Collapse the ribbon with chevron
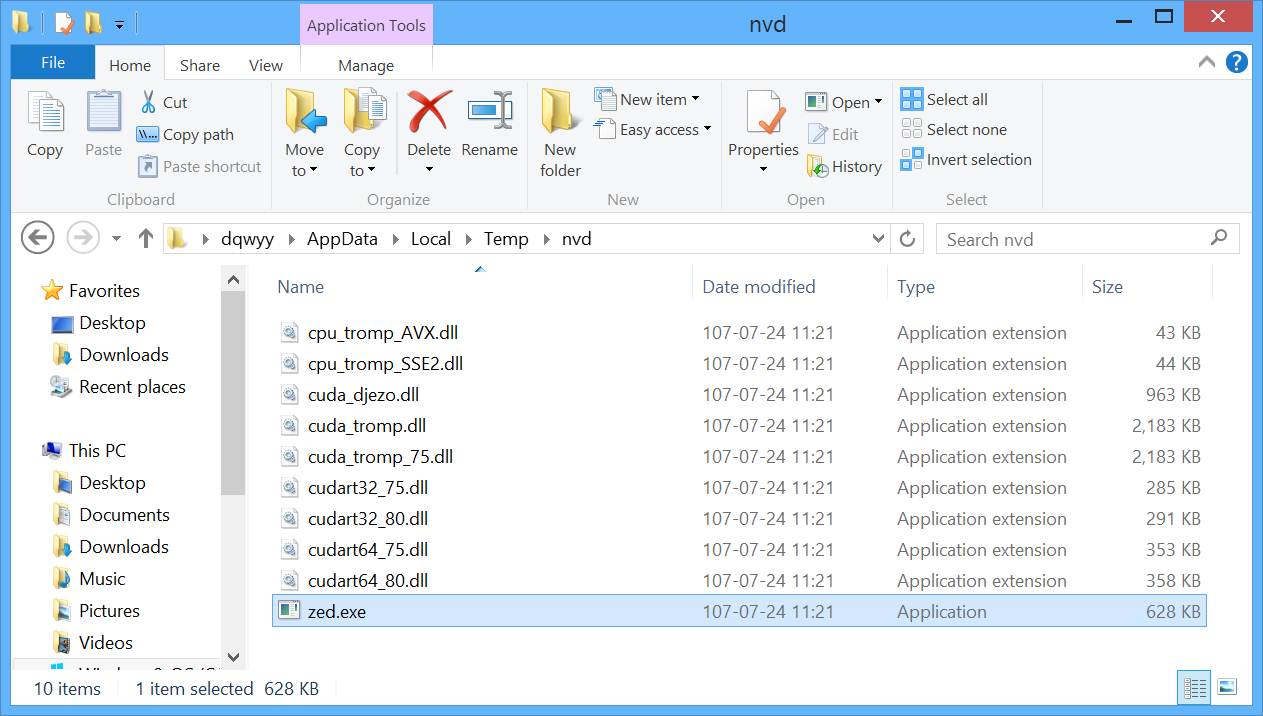The image size is (1263, 716). (x=1205, y=62)
